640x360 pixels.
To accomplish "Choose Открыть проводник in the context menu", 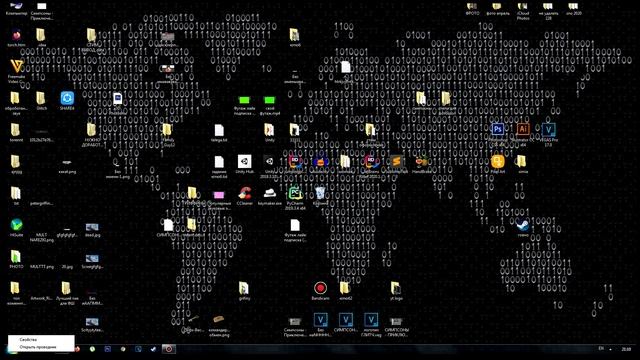I will pyautogui.click(x=41, y=347).
